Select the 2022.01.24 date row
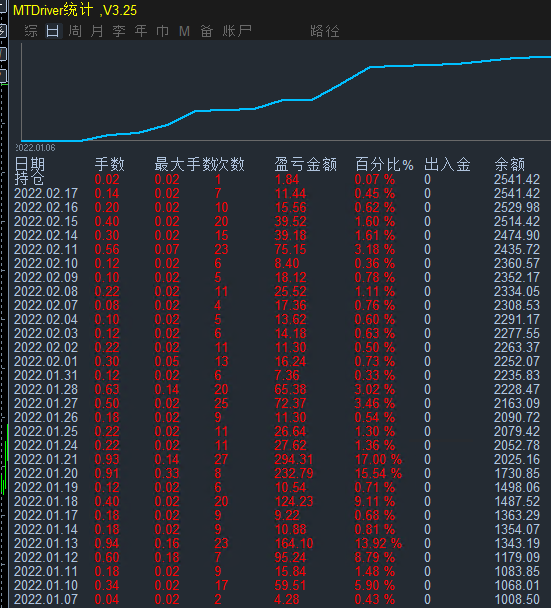 pyautogui.click(x=46, y=445)
